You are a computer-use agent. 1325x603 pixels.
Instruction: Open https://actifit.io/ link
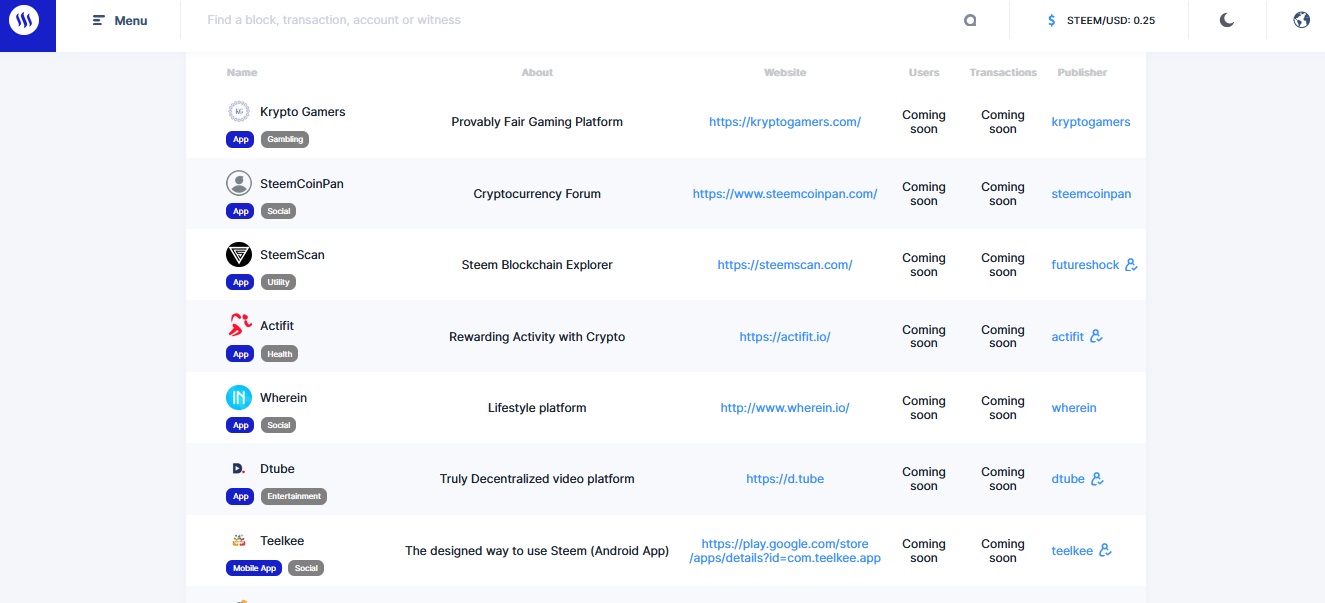click(x=785, y=337)
